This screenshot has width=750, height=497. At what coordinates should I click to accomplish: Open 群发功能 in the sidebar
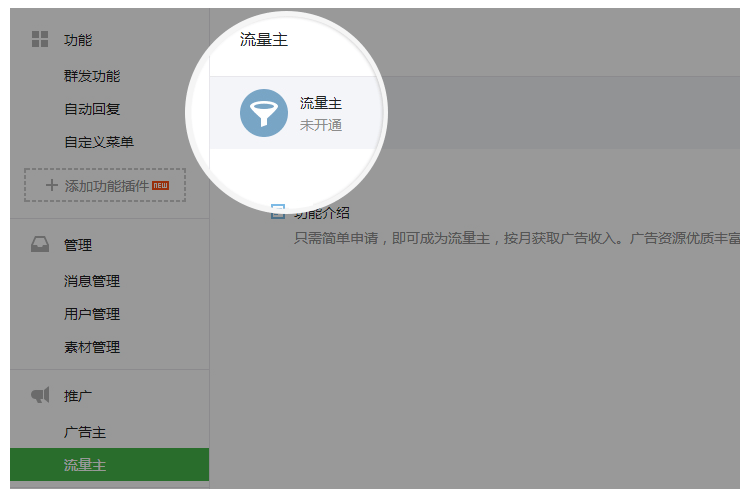click(92, 76)
